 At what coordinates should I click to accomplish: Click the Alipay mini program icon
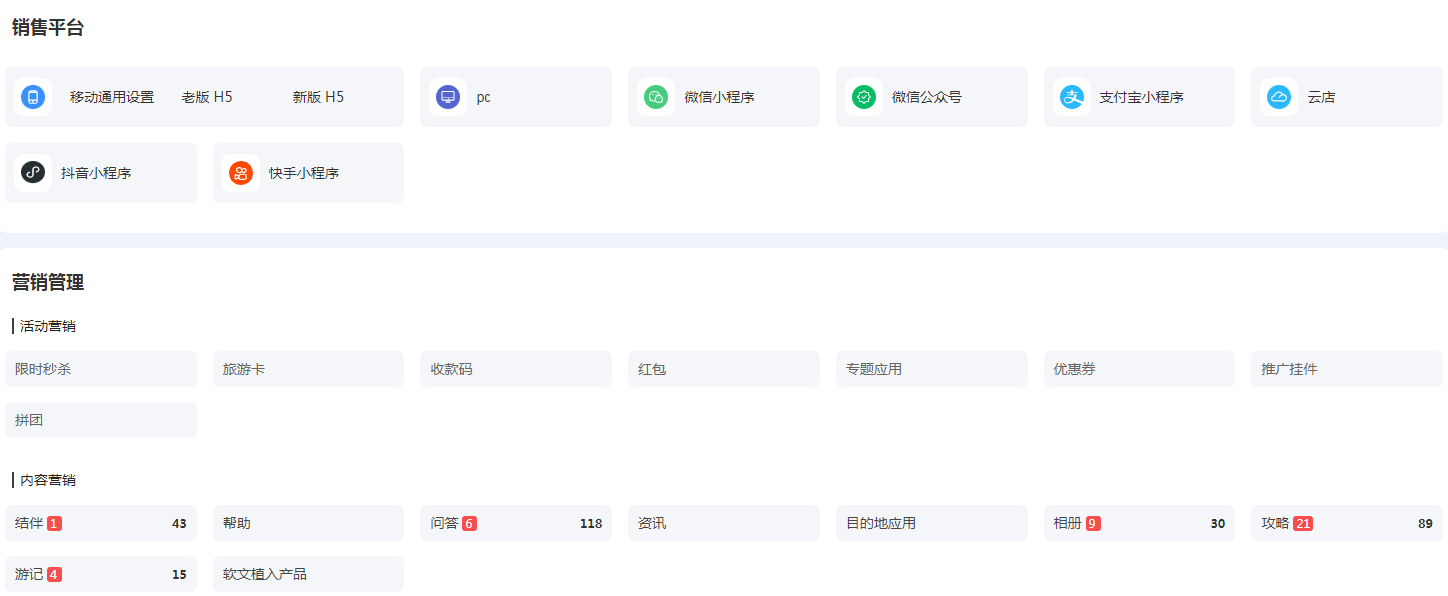tap(1072, 97)
